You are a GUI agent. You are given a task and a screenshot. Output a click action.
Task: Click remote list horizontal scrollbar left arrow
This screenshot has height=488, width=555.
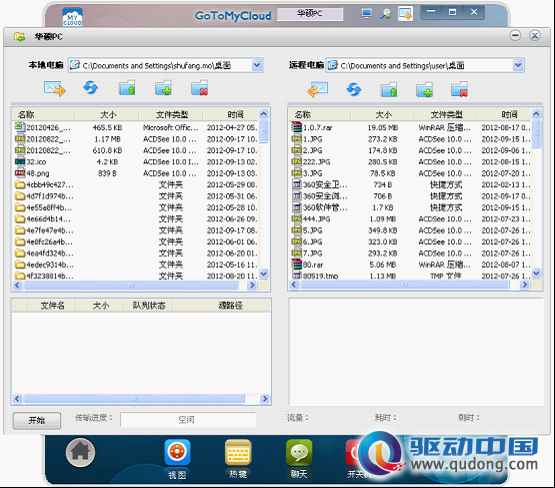[294, 285]
